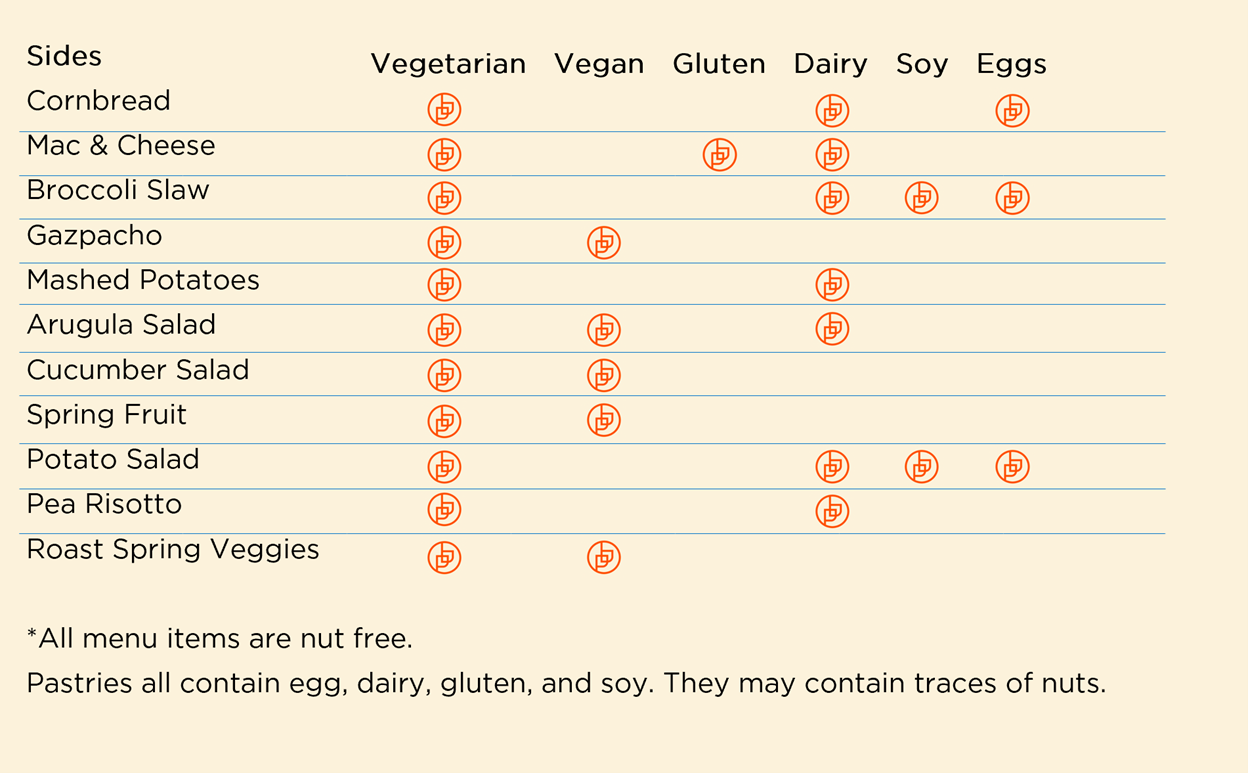This screenshot has width=1248, height=773.
Task: Click the Arugula Salad Dairy icon
Action: tap(832, 328)
